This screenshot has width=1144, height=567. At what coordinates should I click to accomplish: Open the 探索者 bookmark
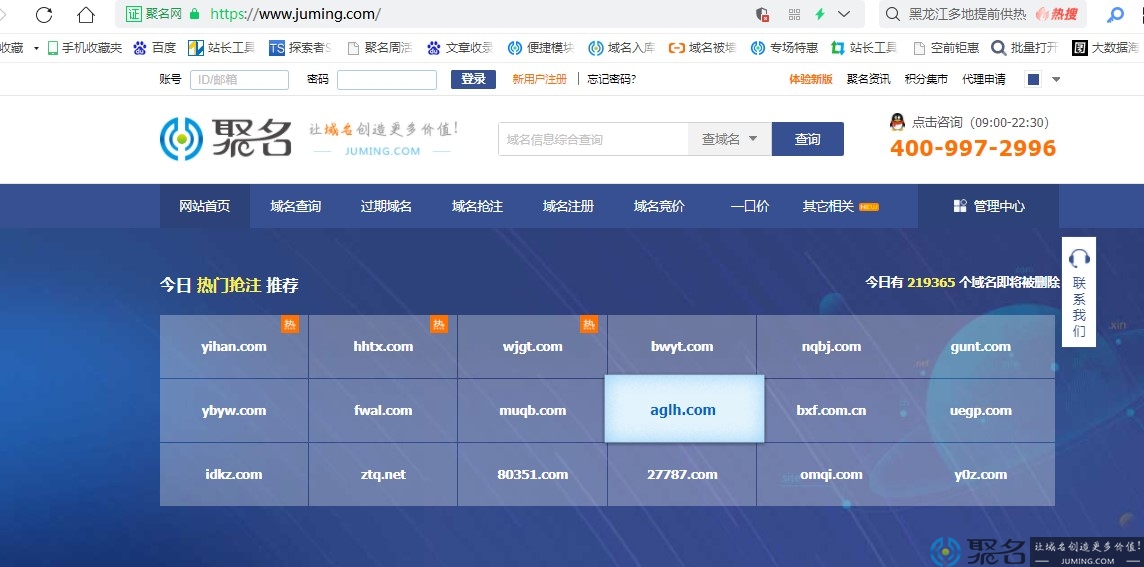point(300,47)
